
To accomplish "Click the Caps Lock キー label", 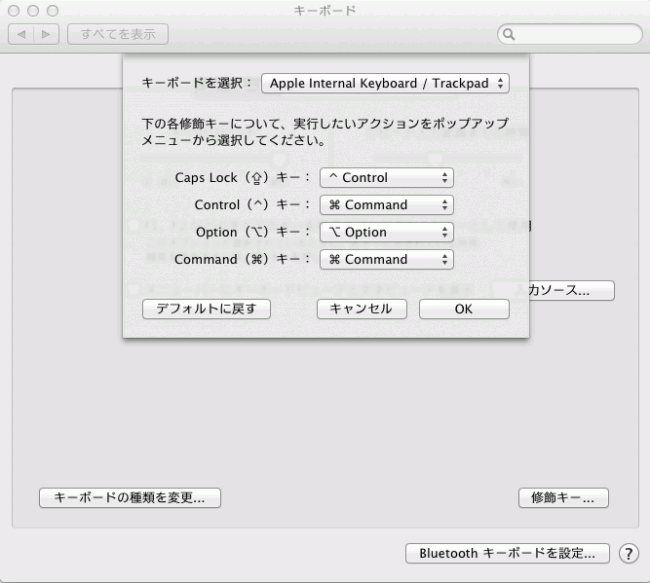I will coord(243,177).
